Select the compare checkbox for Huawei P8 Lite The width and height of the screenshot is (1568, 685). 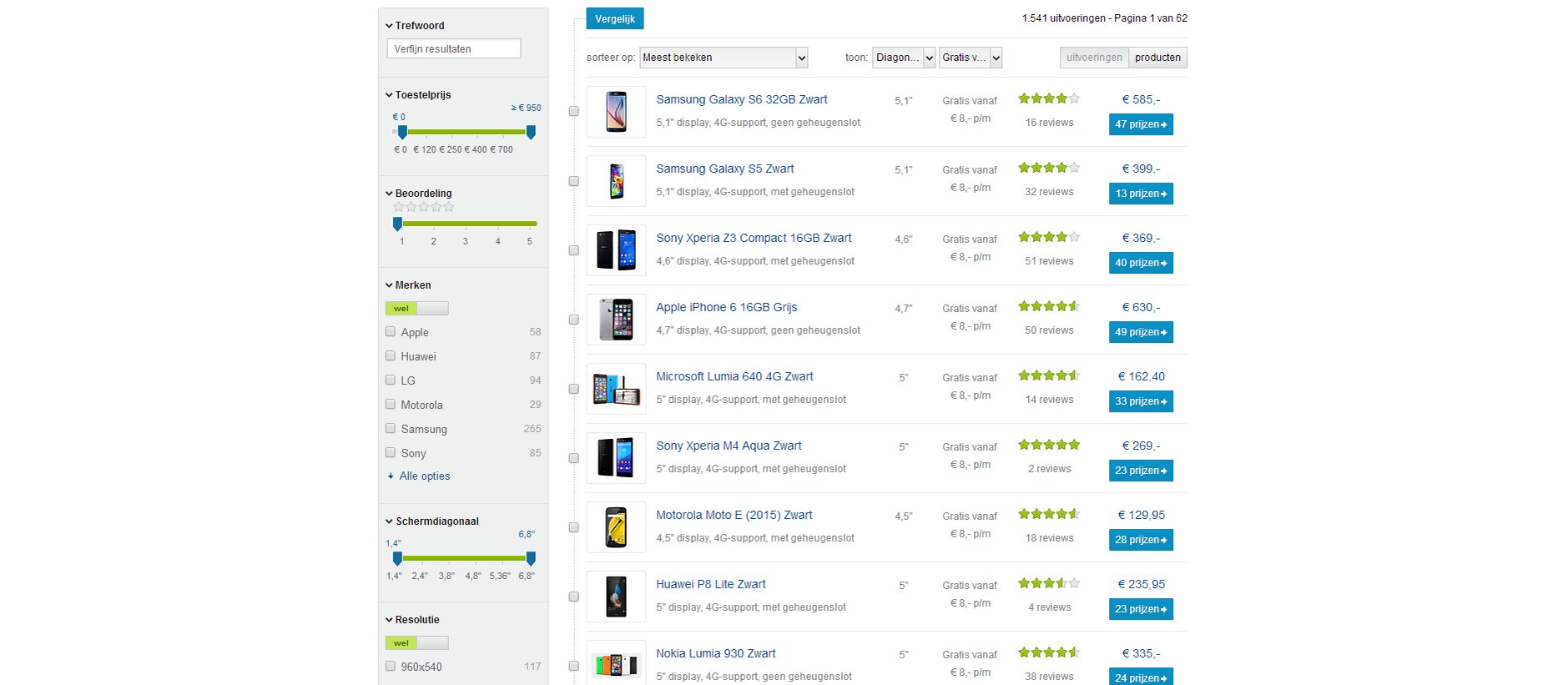point(573,597)
